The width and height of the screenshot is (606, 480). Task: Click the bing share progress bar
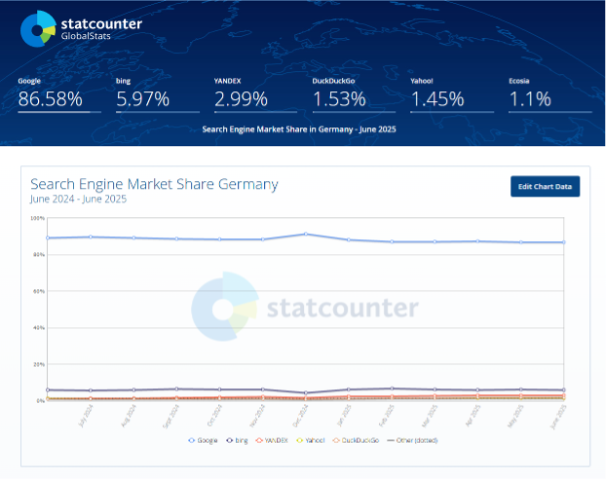click(x=158, y=112)
